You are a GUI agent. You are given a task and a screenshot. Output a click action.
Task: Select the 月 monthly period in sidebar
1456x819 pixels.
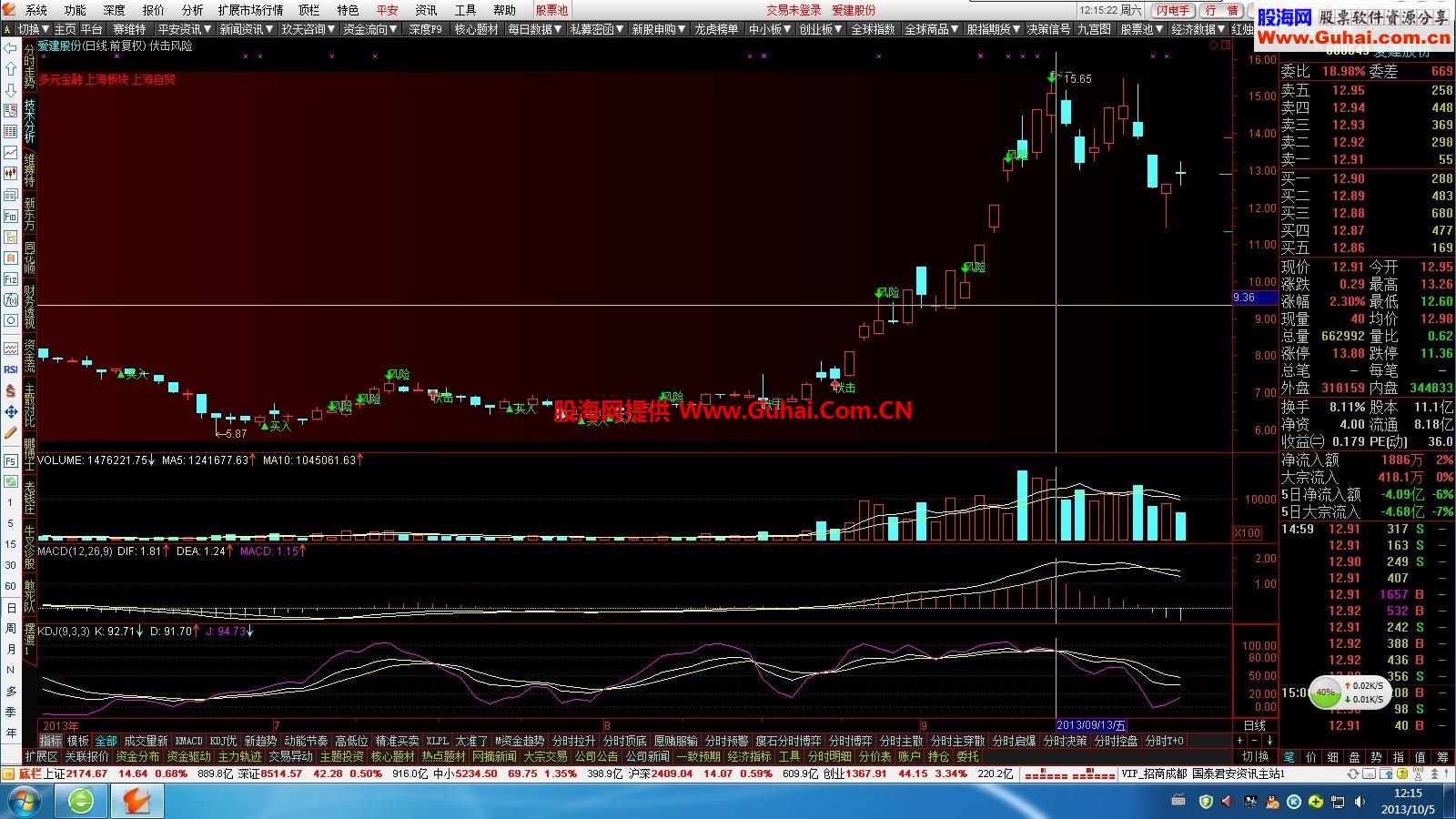point(11,650)
